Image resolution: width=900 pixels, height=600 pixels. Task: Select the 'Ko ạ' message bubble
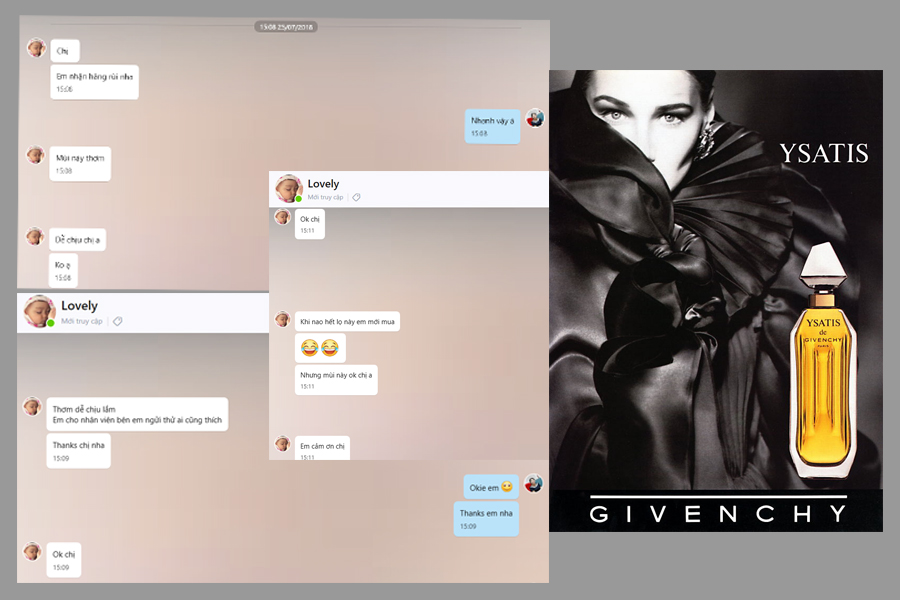(x=63, y=270)
